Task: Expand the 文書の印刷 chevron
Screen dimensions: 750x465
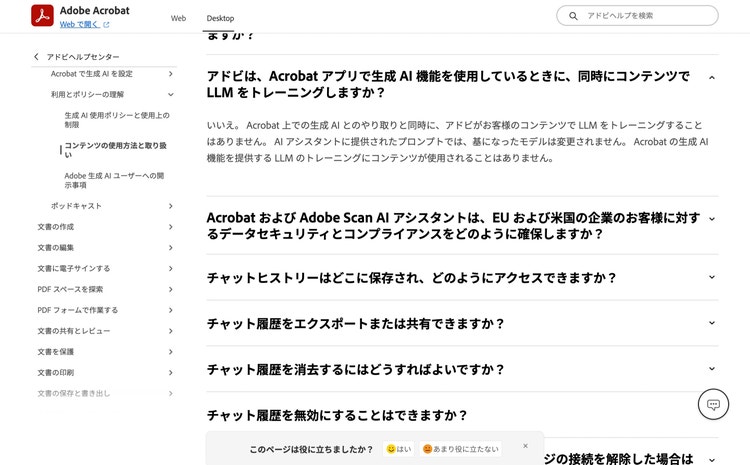Action: 171,373
